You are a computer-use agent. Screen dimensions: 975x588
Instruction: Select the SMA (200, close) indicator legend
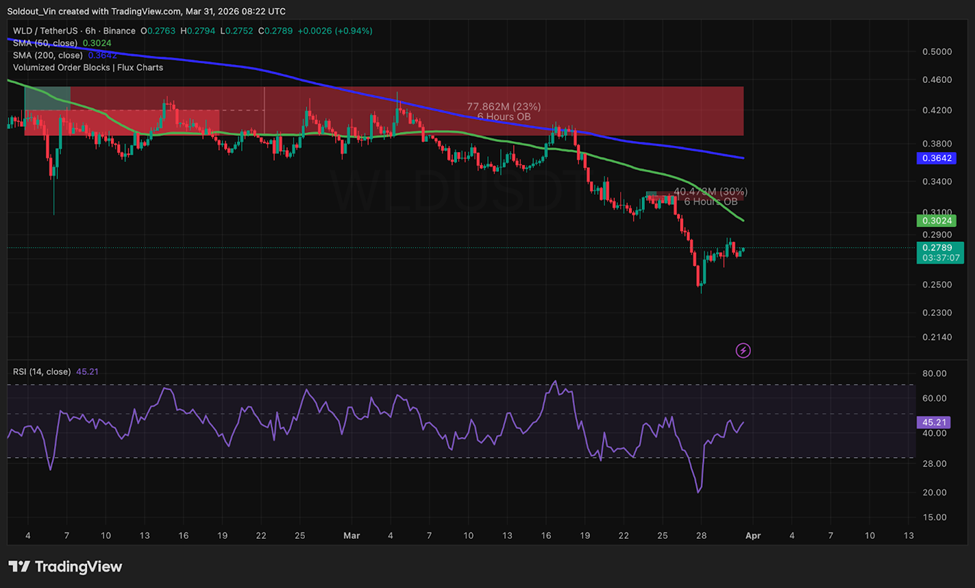coord(47,55)
